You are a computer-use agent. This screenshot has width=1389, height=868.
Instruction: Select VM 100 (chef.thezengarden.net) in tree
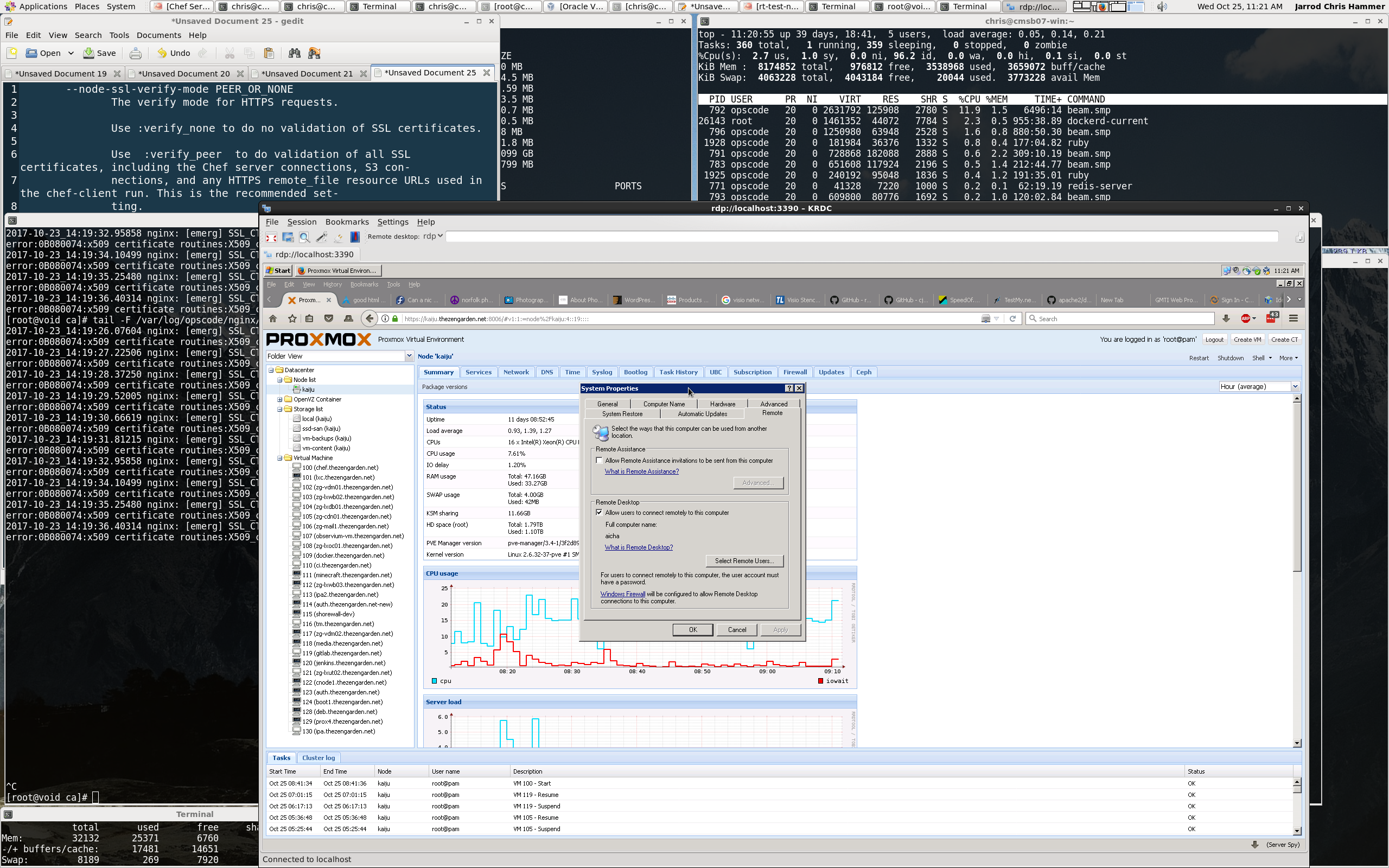tap(340, 468)
